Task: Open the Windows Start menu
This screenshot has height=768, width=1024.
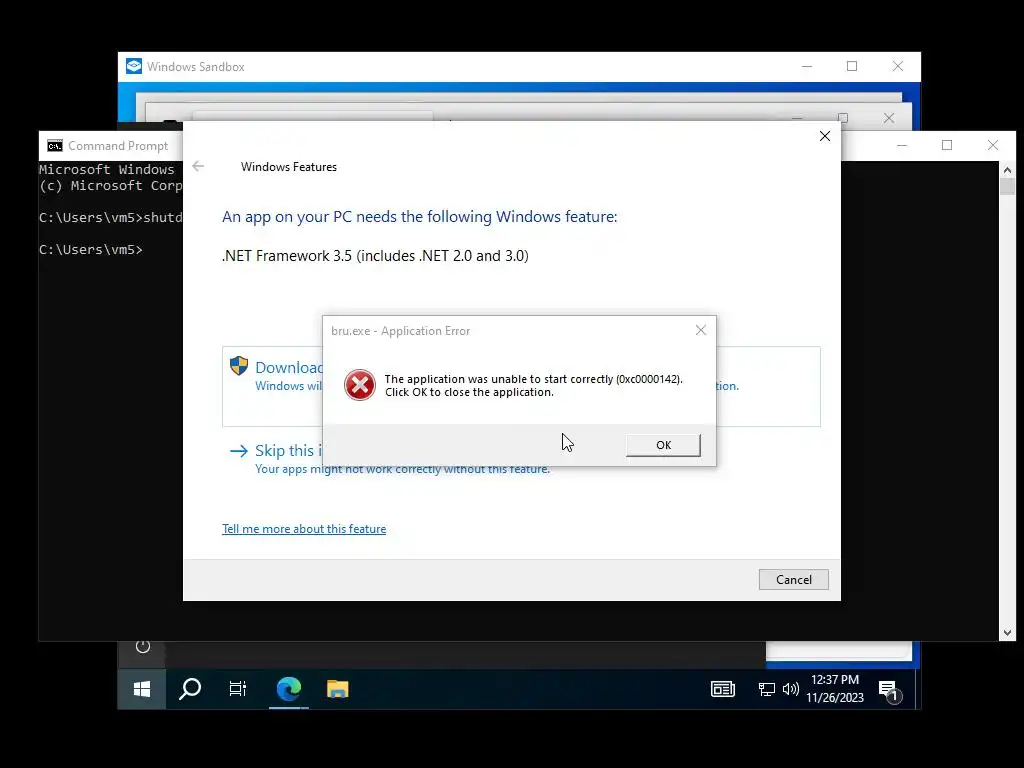Action: pos(142,689)
